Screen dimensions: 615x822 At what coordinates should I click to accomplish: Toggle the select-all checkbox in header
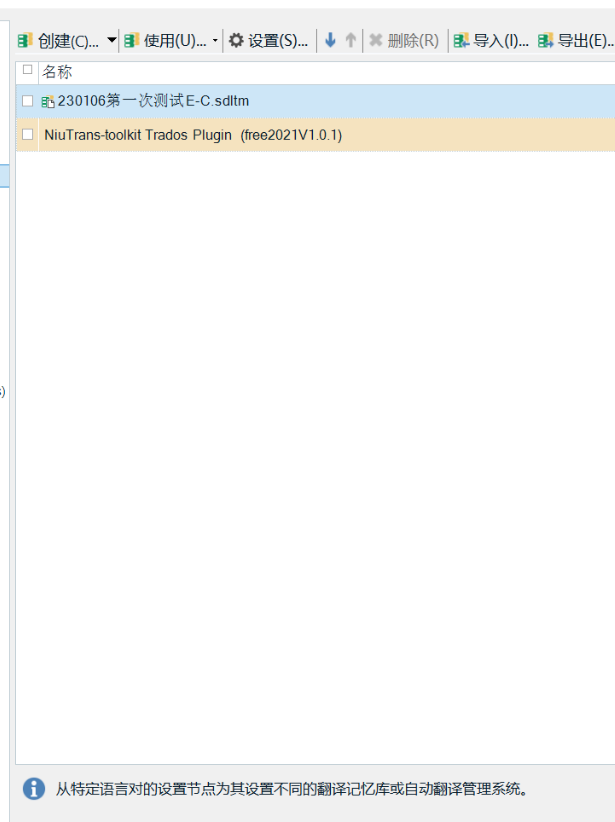tap(28, 70)
